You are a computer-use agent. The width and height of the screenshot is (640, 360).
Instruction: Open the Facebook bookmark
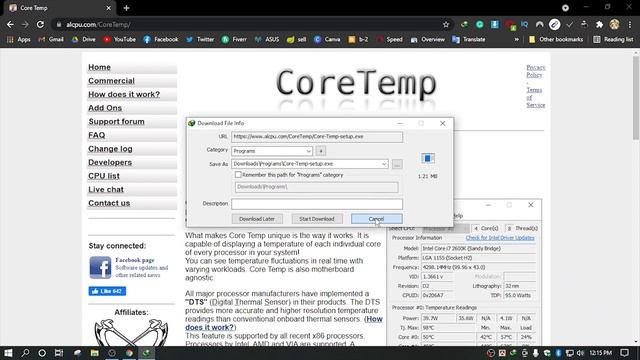[x=160, y=40]
